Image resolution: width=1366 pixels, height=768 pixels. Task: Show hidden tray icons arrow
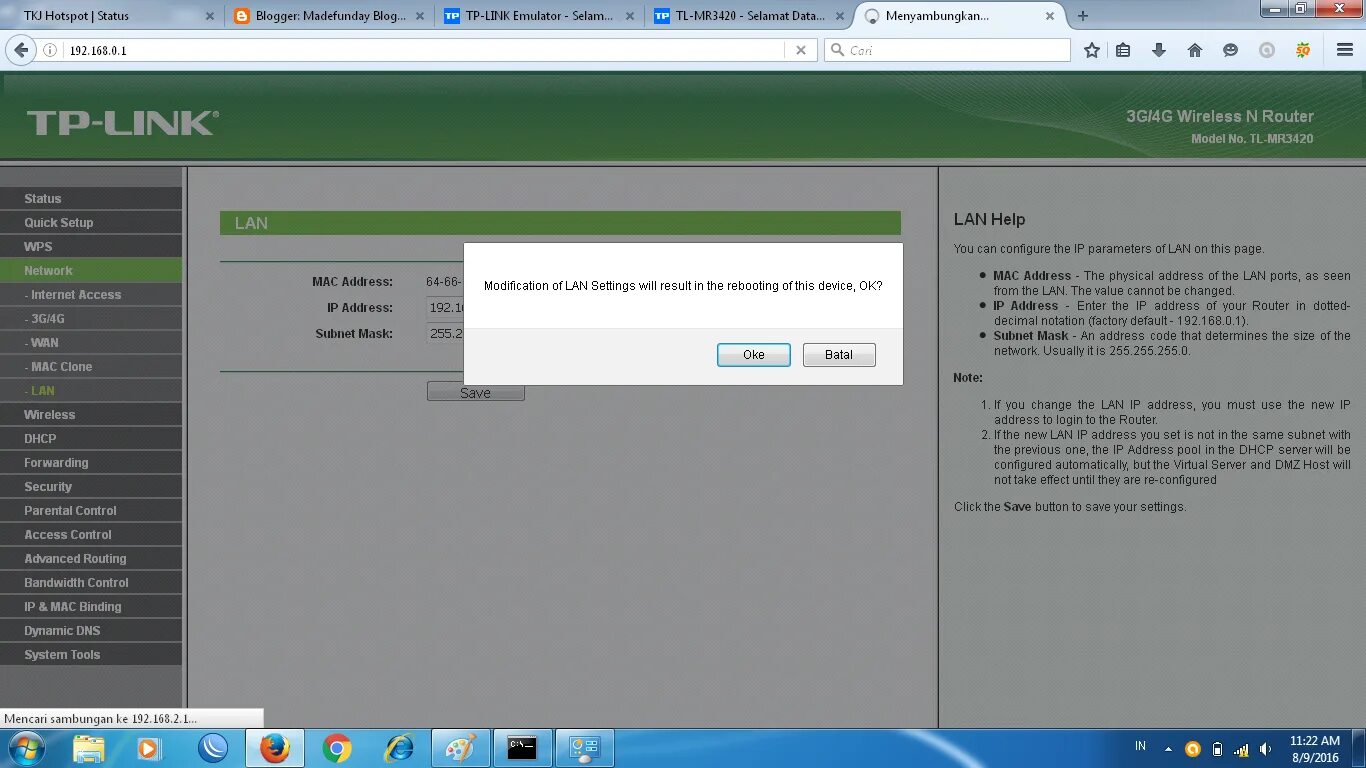pos(1168,748)
